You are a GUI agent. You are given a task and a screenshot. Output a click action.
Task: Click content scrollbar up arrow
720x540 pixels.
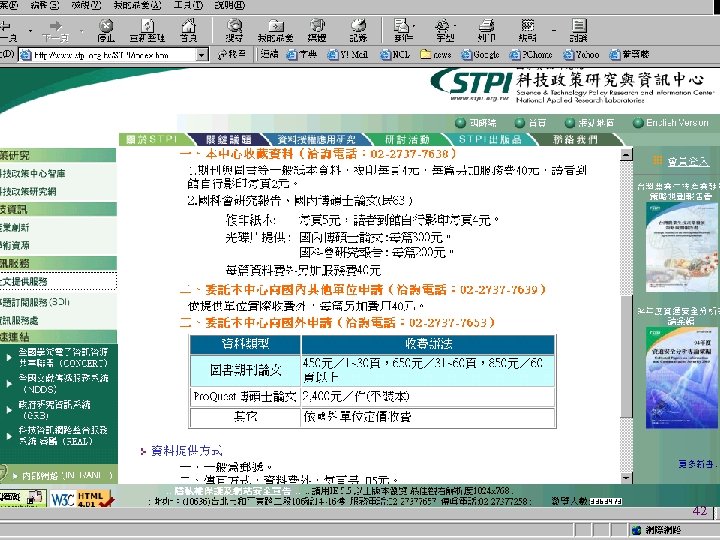click(626, 155)
